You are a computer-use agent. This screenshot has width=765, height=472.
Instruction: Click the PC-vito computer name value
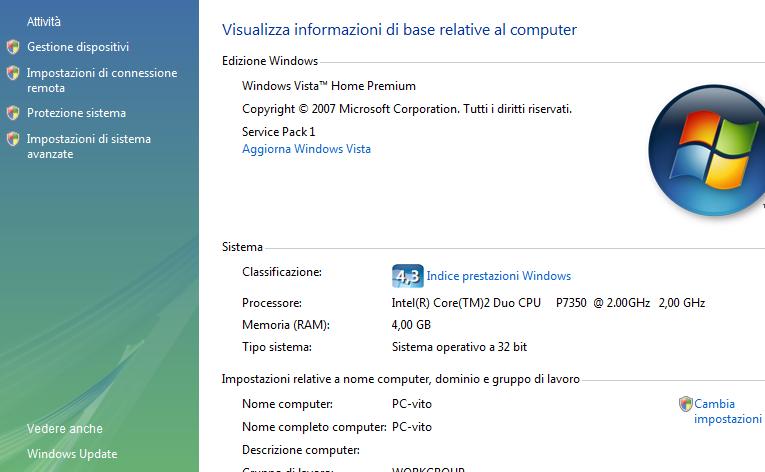[412, 404]
